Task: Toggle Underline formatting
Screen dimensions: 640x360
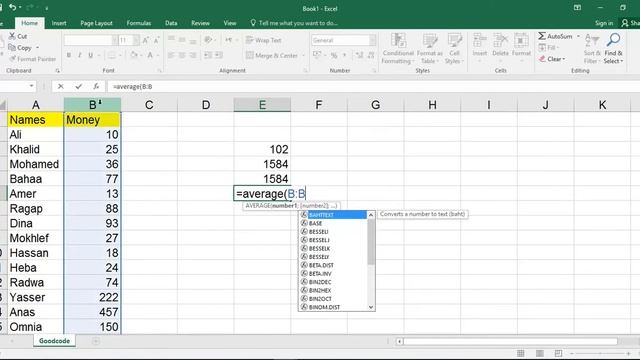Action: (90, 55)
